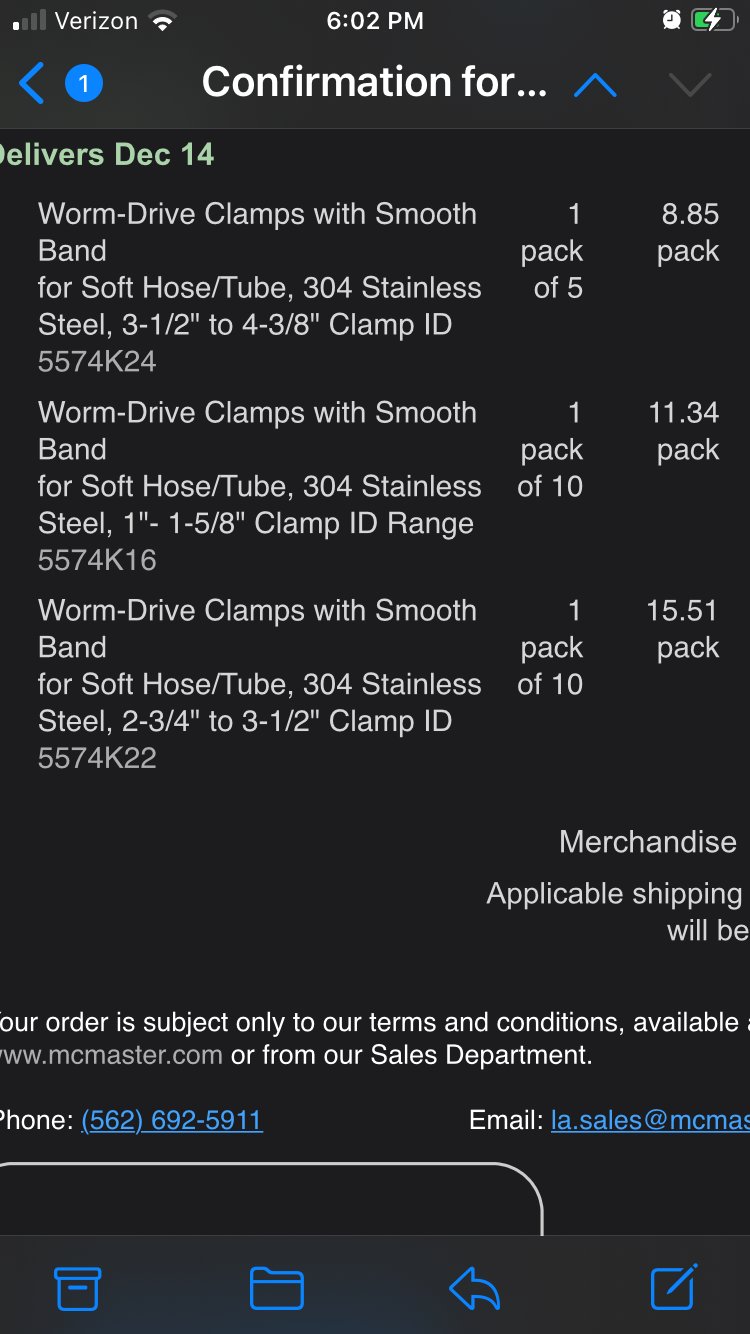Tap the Confirmation for... email subject title
Image resolution: width=750 pixels, height=1334 pixels.
374,82
